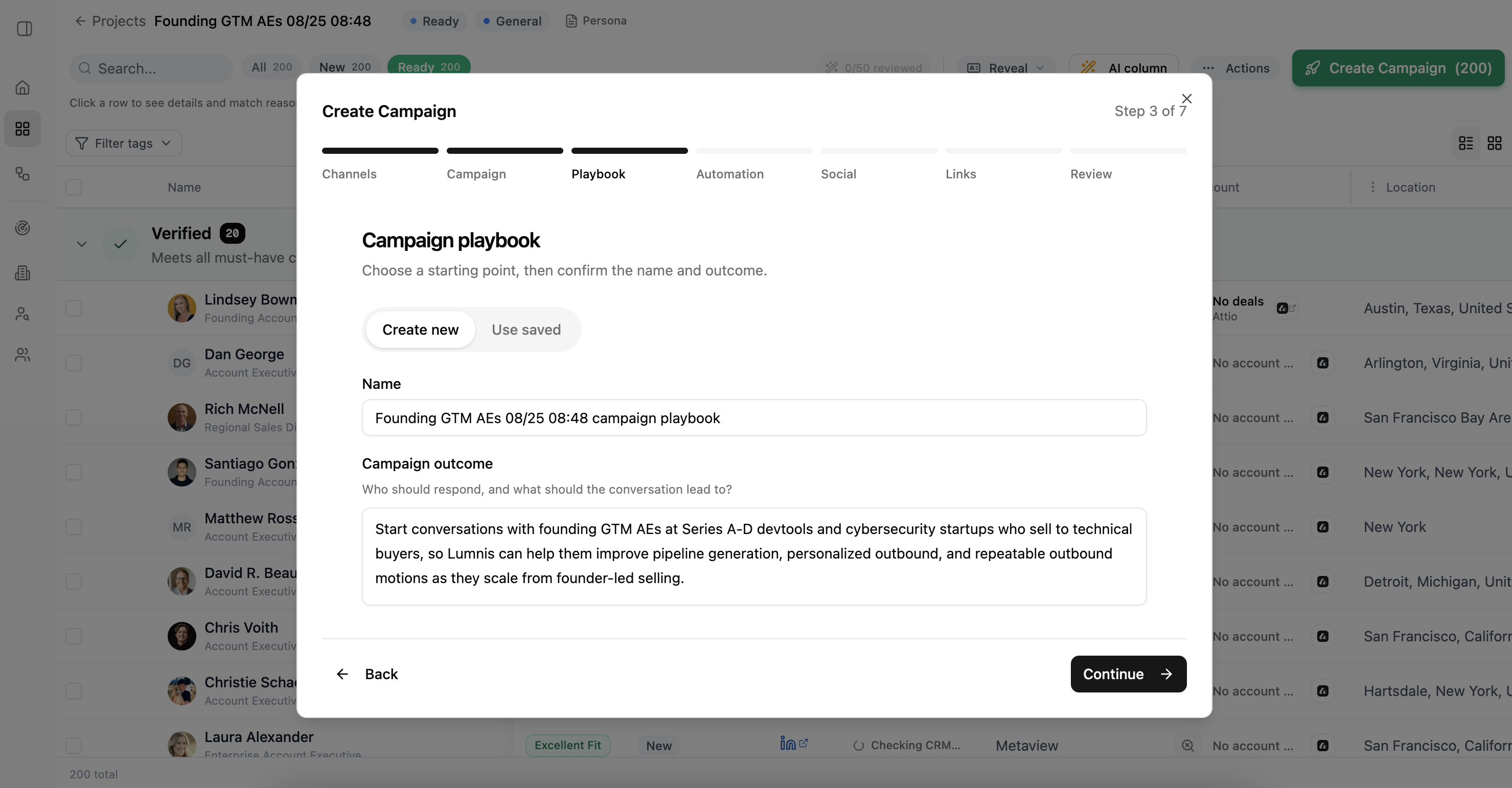Screen dimensions: 1512x788
Task: Filter by New 200 tab
Action: [345, 67]
